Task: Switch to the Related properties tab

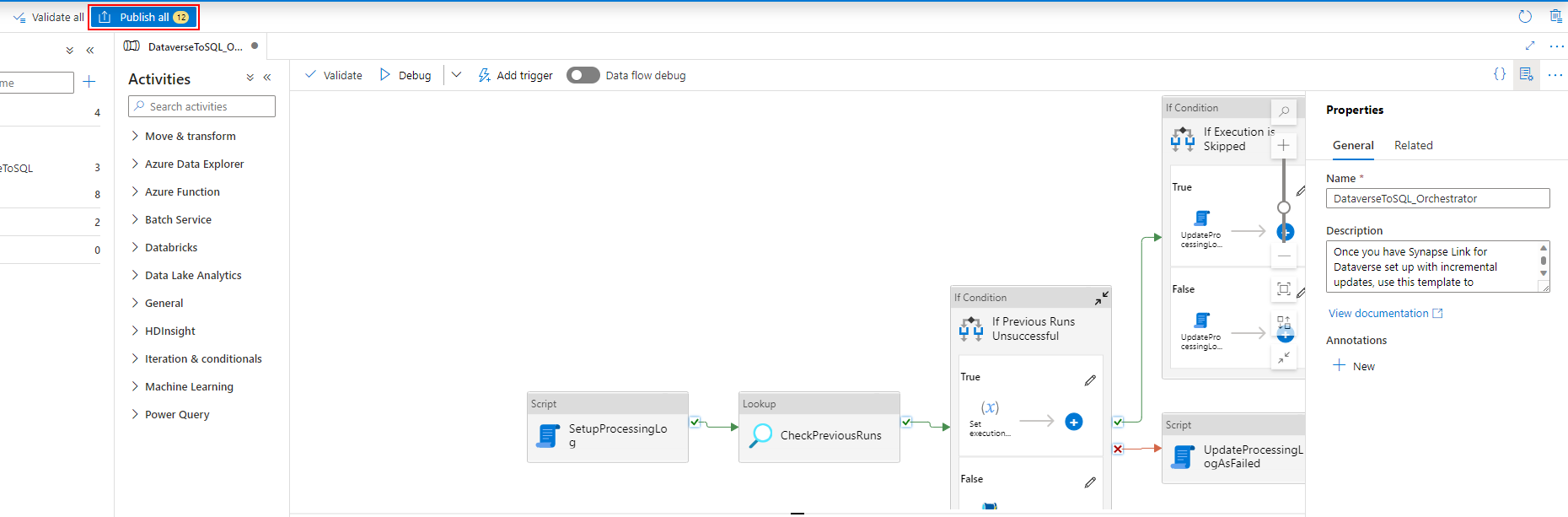Action: point(1413,145)
